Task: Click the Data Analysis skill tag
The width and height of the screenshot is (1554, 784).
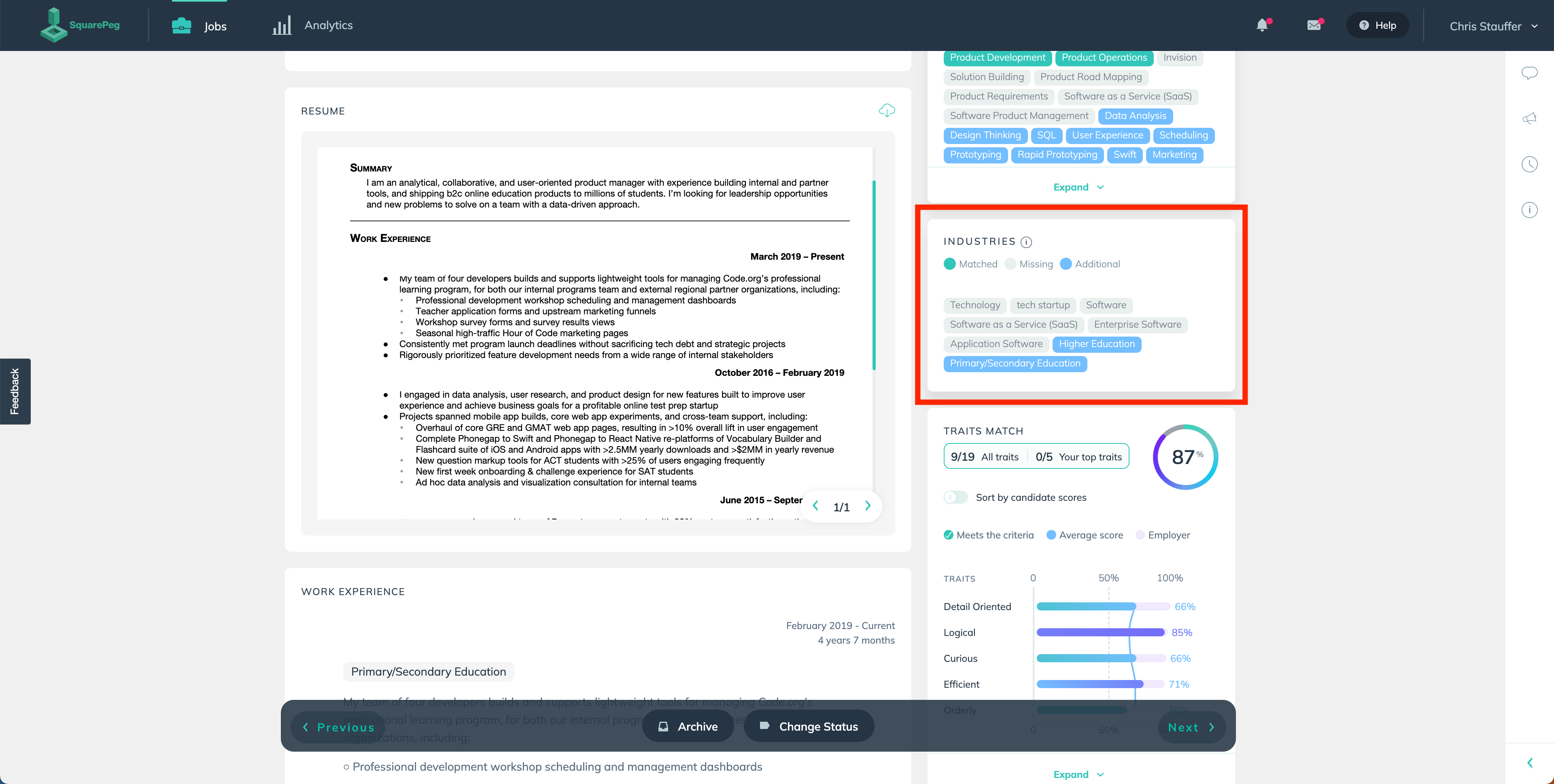Action: point(1135,116)
